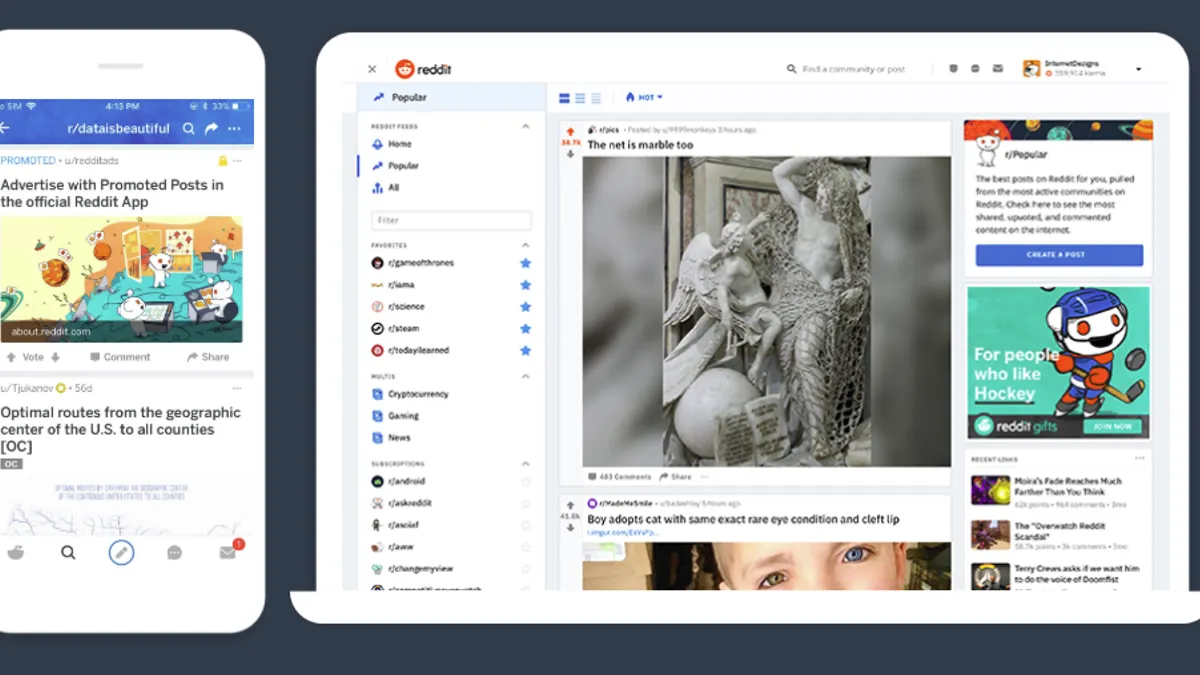This screenshot has height=675, width=1200.
Task: Favorite r/android with its star
Action: [x=526, y=482]
